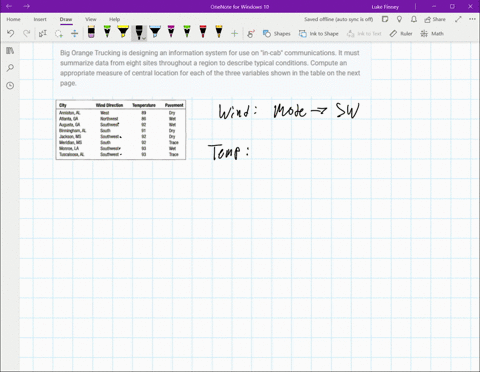Viewport: 480px width, 372px height.
Task: Click the handwritten 'Wind:' ink
Action: (x=237, y=111)
